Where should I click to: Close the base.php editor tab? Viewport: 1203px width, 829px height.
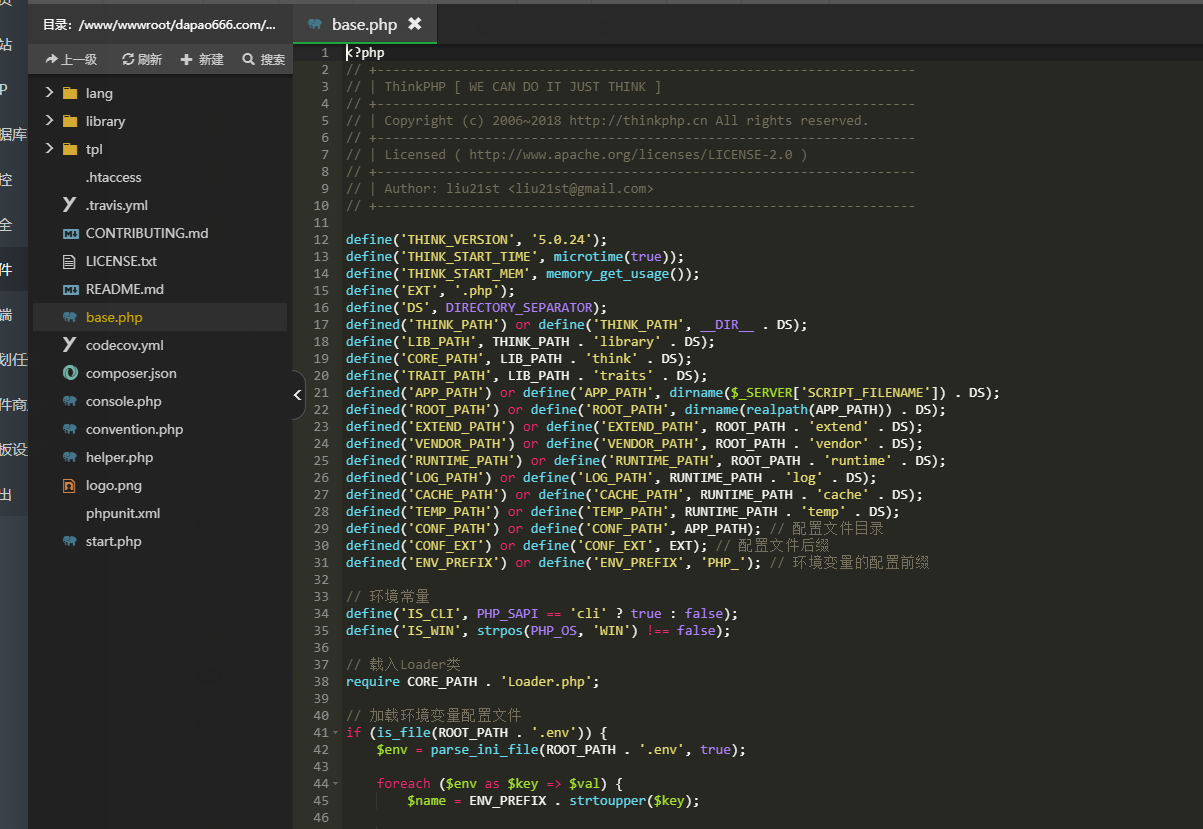tap(415, 24)
